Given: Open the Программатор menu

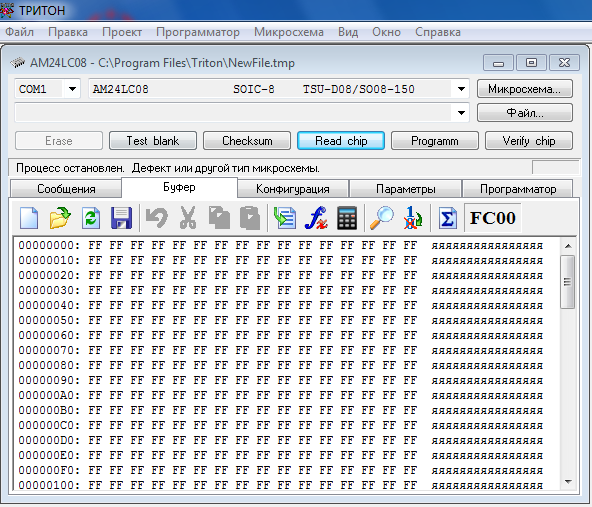Looking at the screenshot, I should tap(198, 32).
